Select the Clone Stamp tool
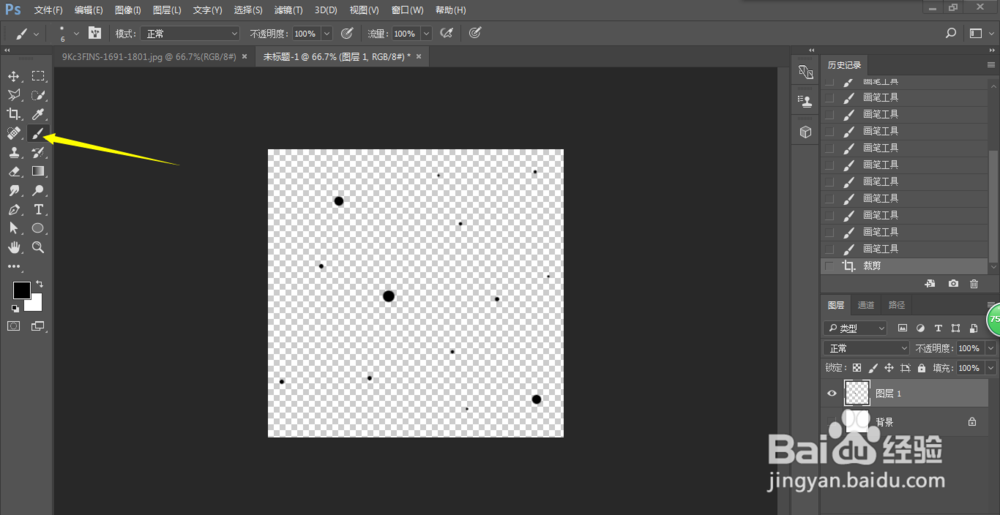Screen dimensions: 1000x515 [13, 152]
